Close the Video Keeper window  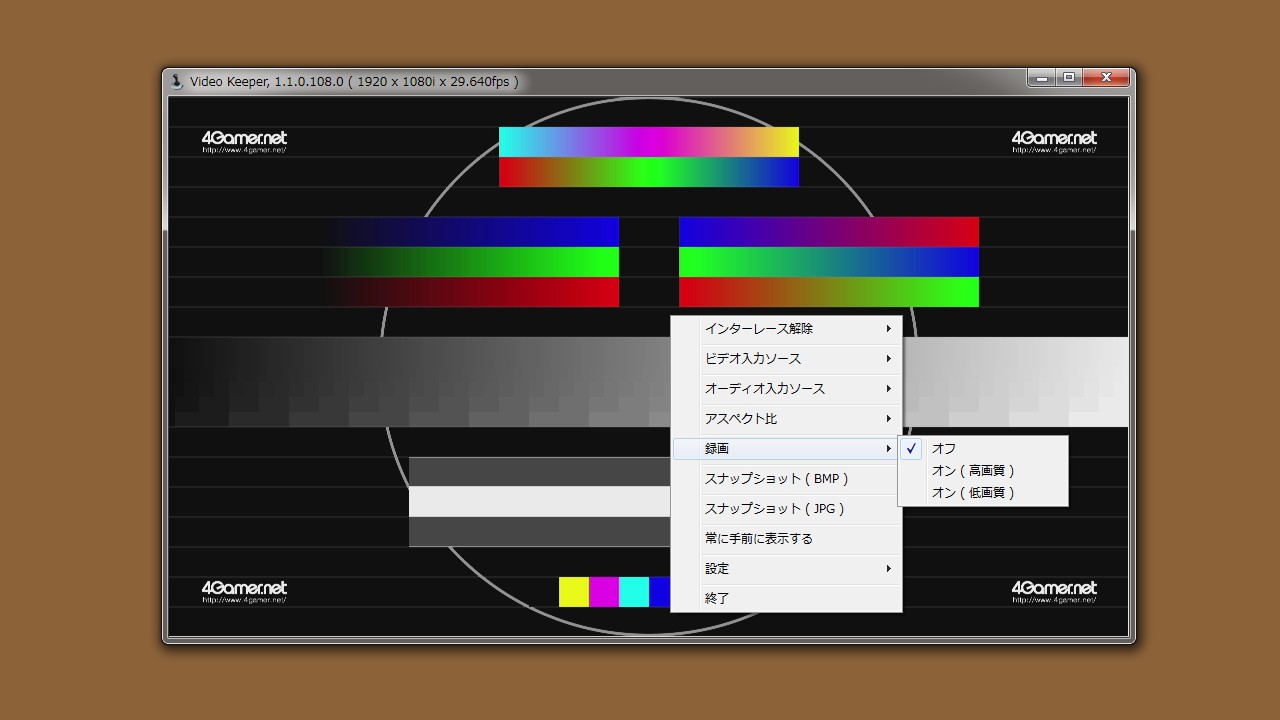(1107, 78)
